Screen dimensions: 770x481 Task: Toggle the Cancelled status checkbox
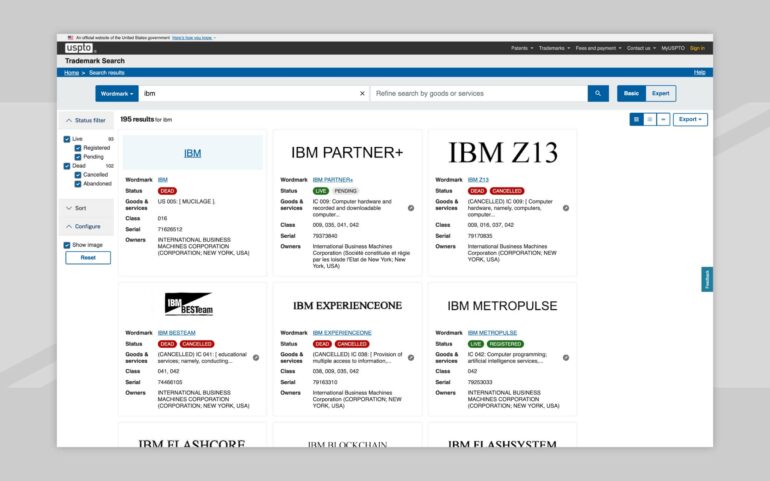(78, 174)
